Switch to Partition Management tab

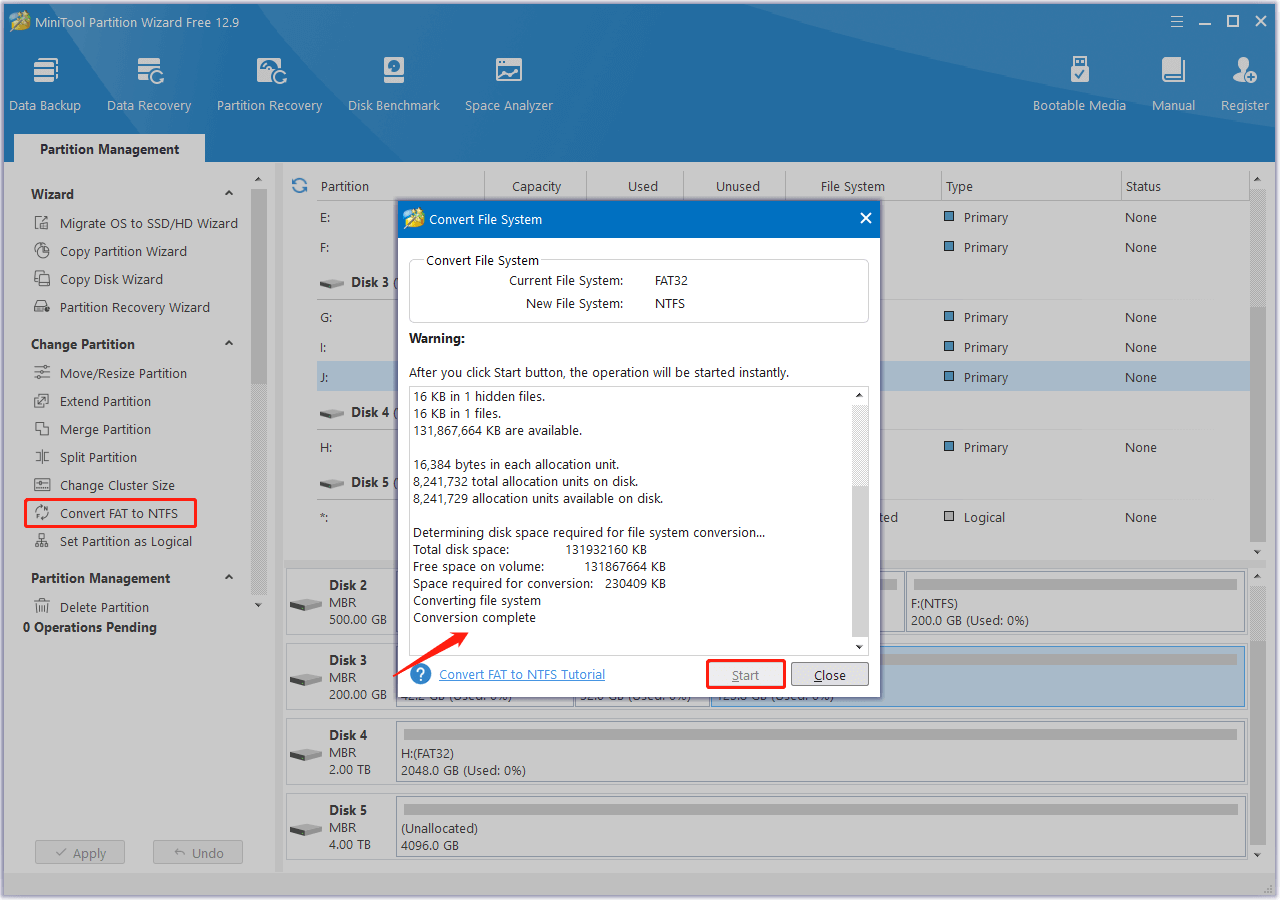[x=110, y=149]
